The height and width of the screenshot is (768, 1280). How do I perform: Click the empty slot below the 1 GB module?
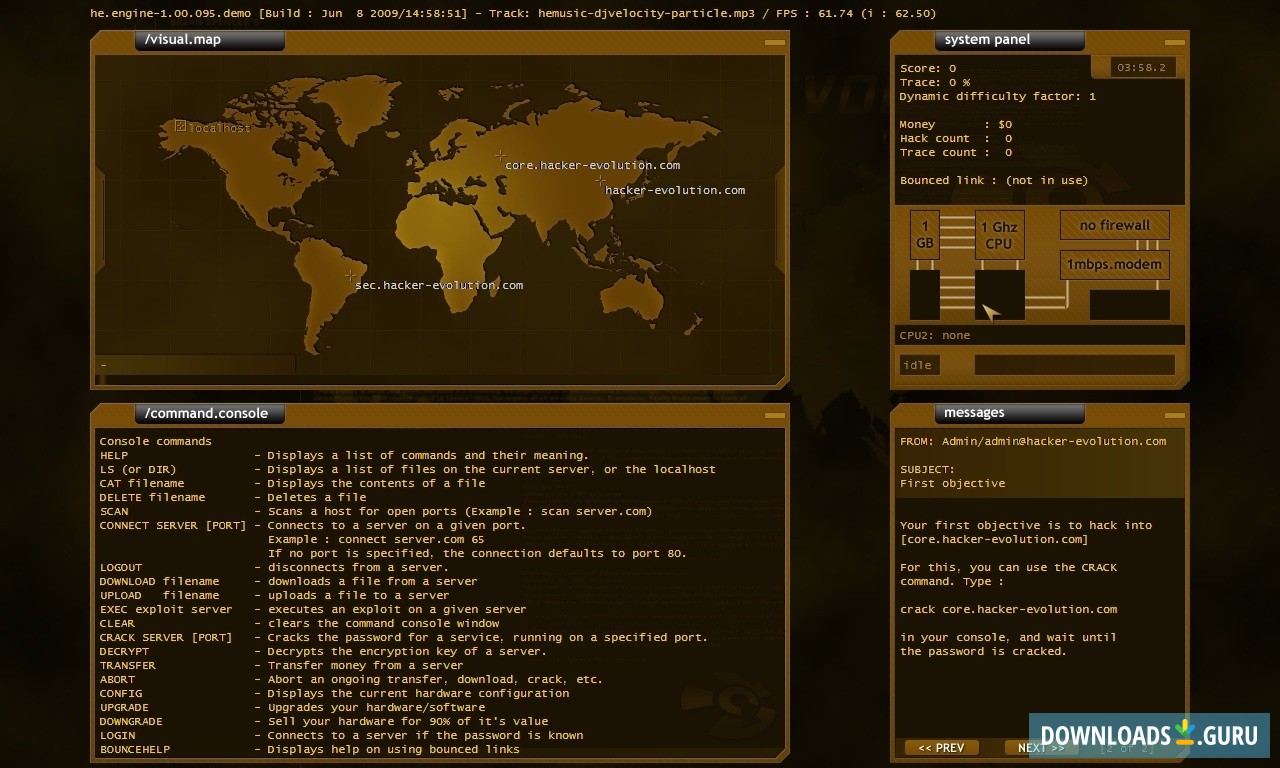[925, 295]
